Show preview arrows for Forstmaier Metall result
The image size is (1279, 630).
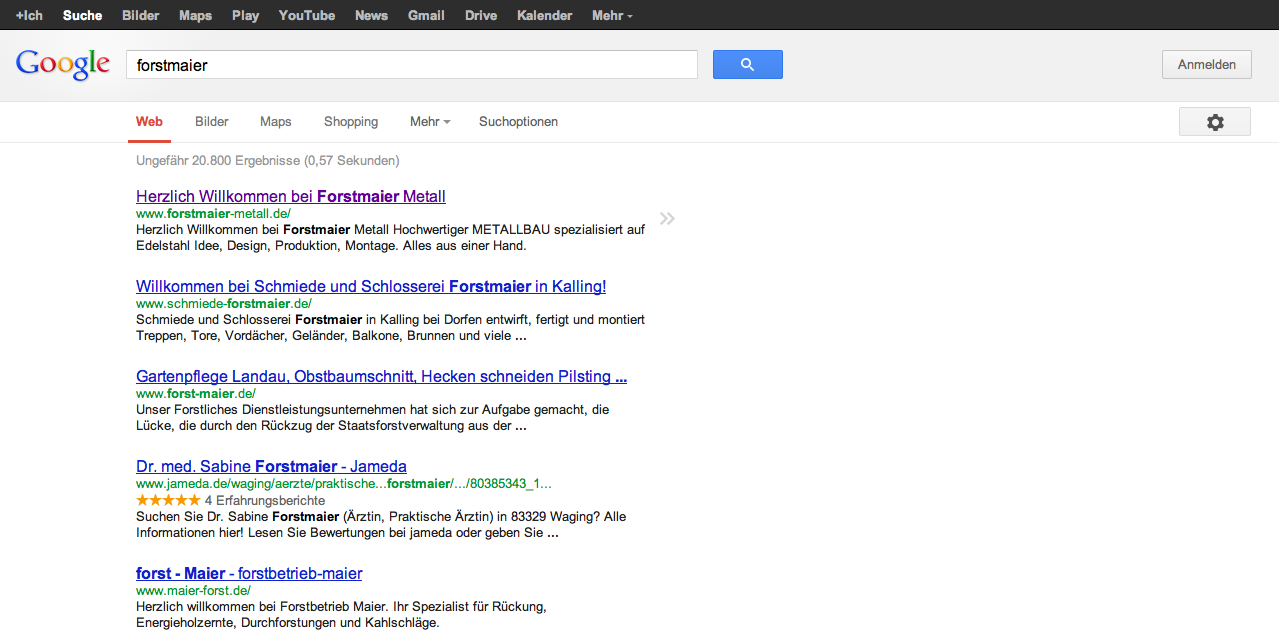pyautogui.click(x=667, y=219)
